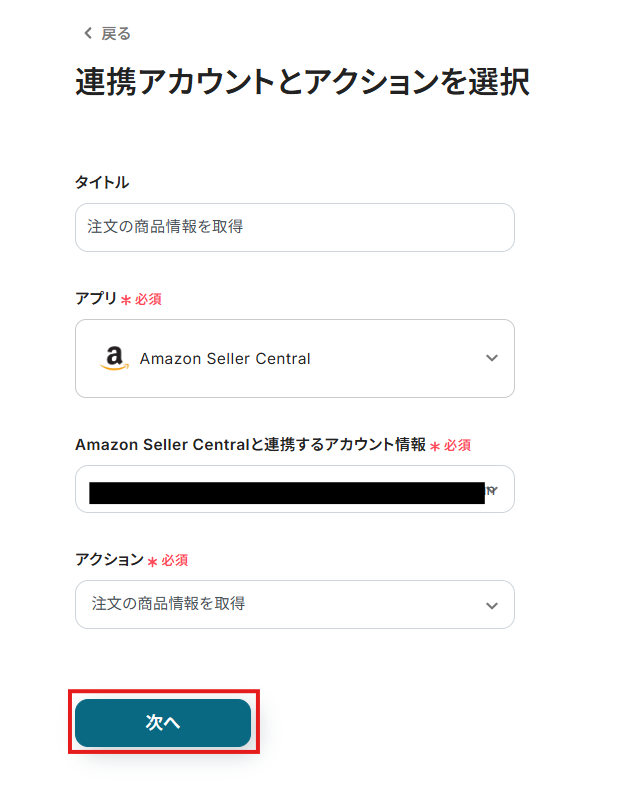This screenshot has height=790, width=642.
Task: Click the タイトル field label
Action: (102, 182)
